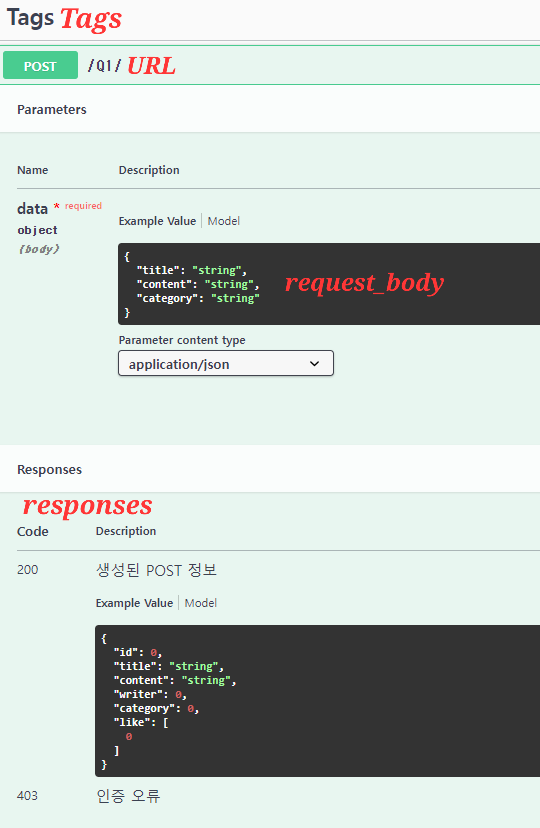Click the red URL annotation text
The width and height of the screenshot is (540, 828).
click(151, 66)
